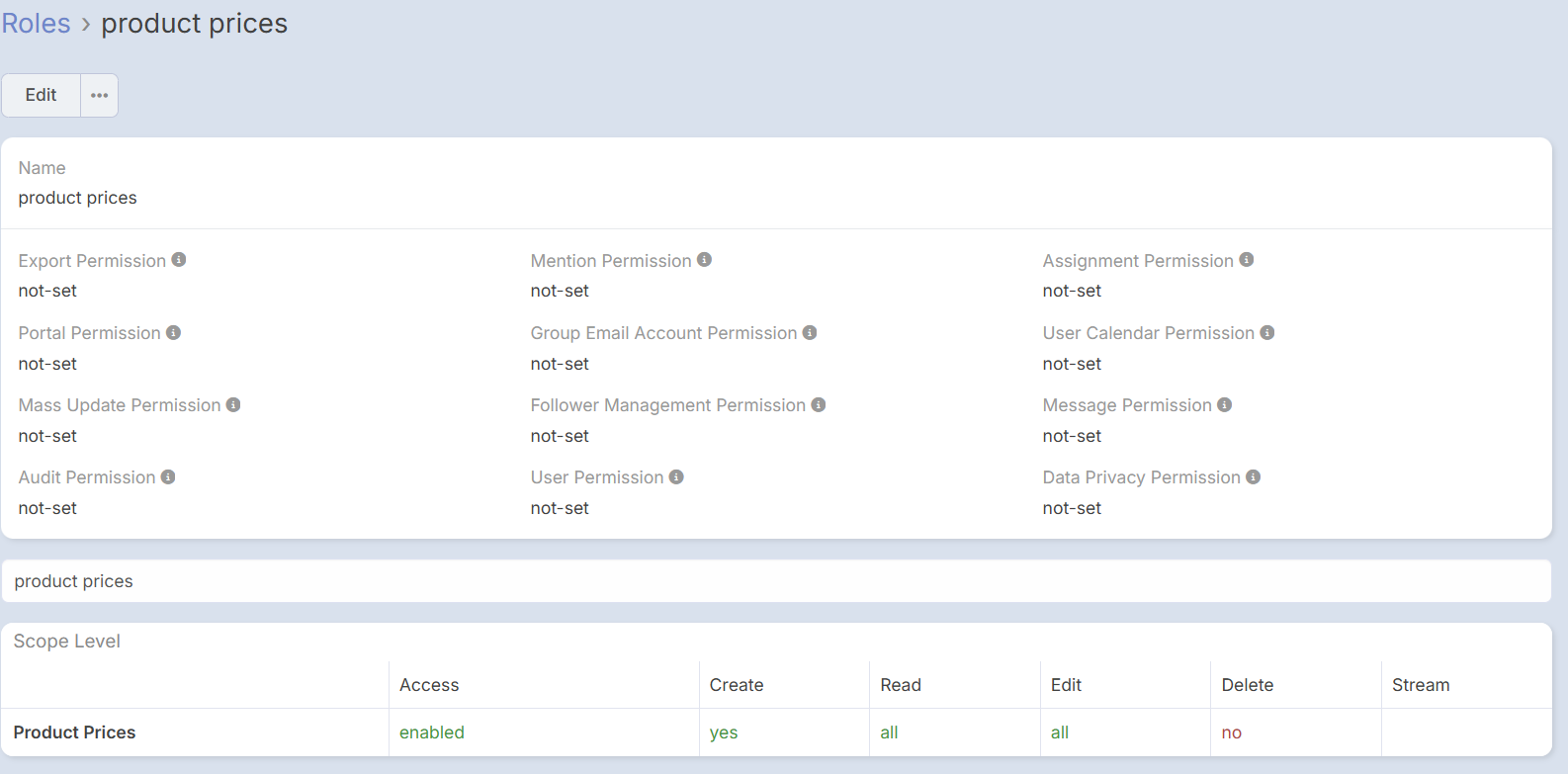Go back to Roles breadcrumb link
The image size is (1568, 774).
click(x=36, y=24)
